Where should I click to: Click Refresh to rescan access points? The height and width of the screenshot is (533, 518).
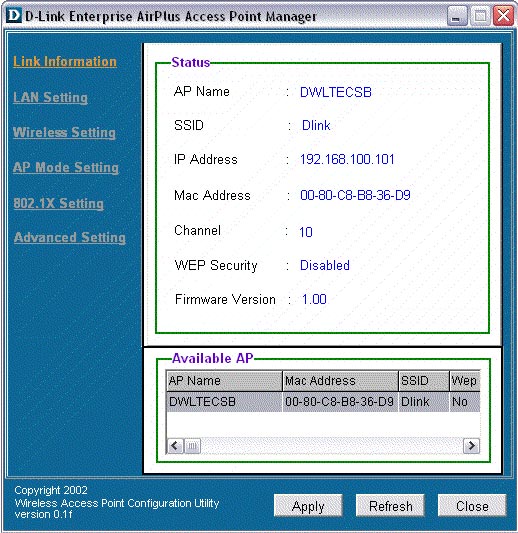tap(390, 505)
